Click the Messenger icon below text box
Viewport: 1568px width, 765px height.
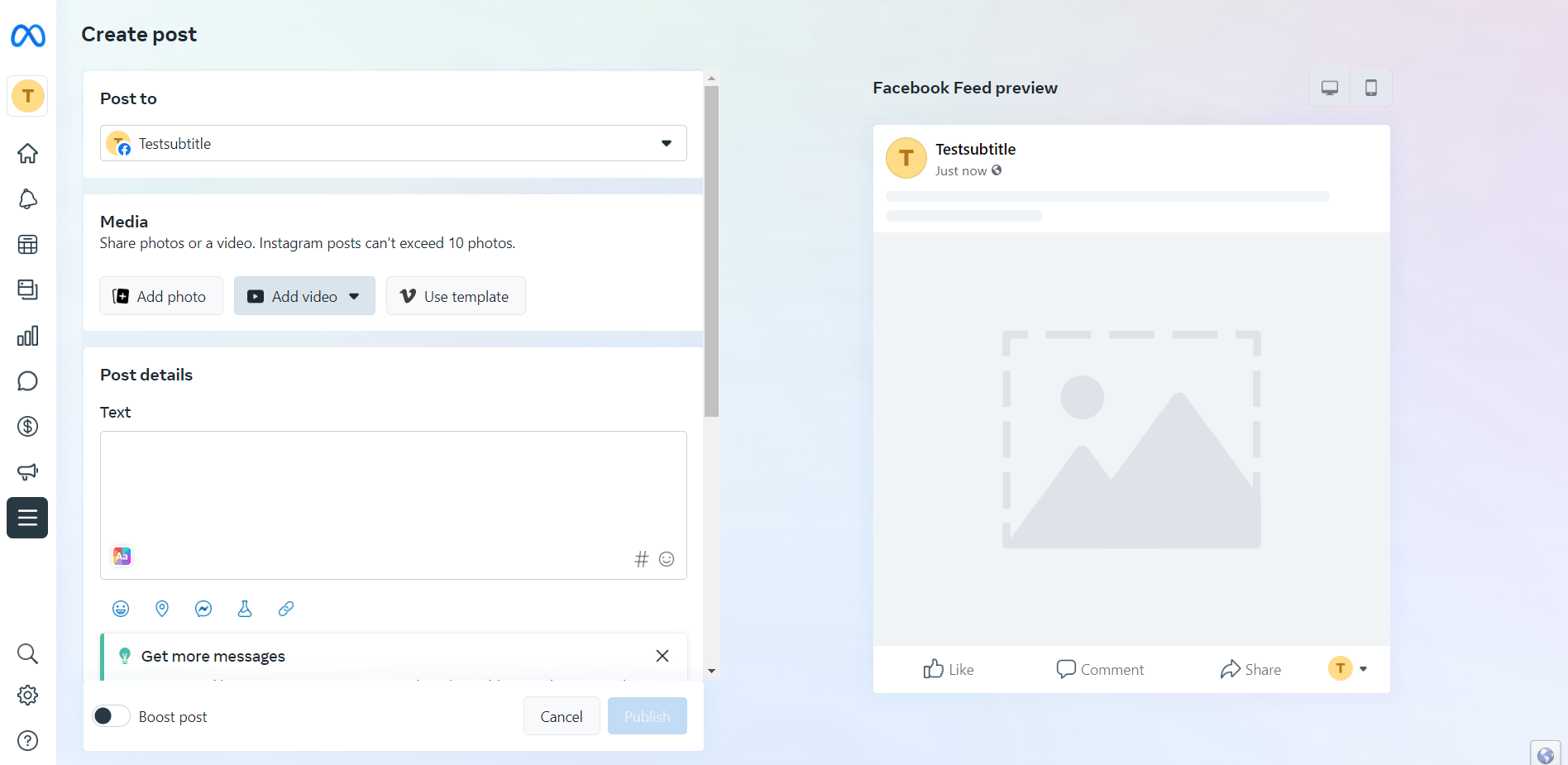tap(203, 609)
